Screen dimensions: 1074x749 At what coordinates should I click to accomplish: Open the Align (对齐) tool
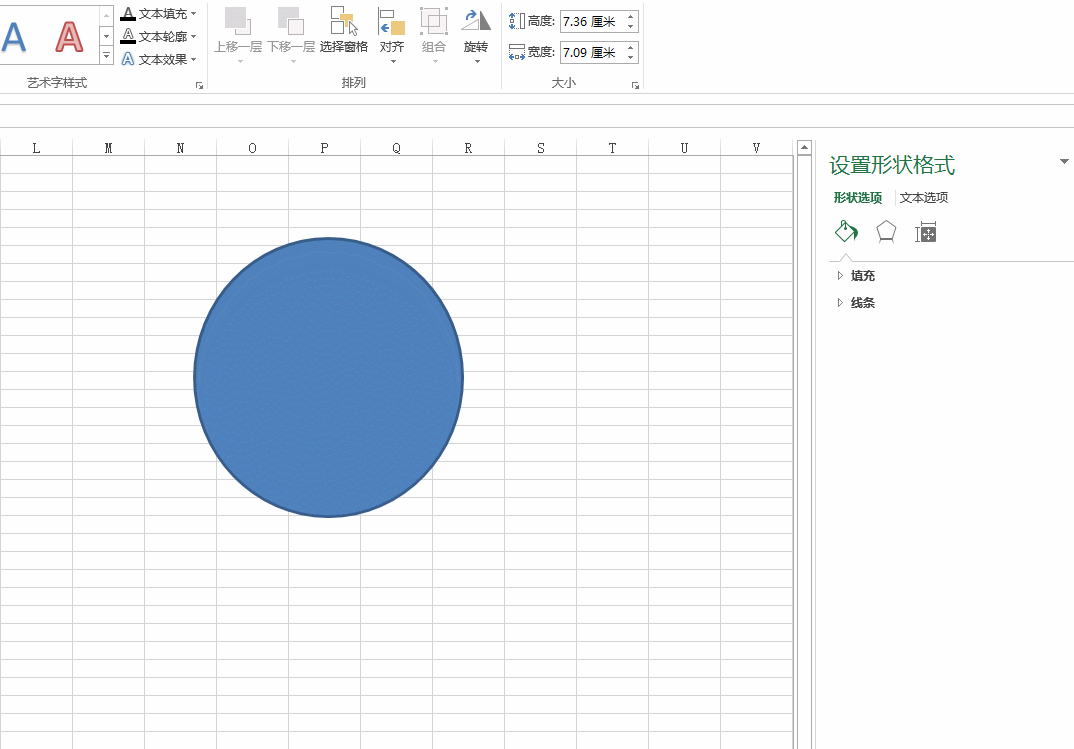pos(392,21)
